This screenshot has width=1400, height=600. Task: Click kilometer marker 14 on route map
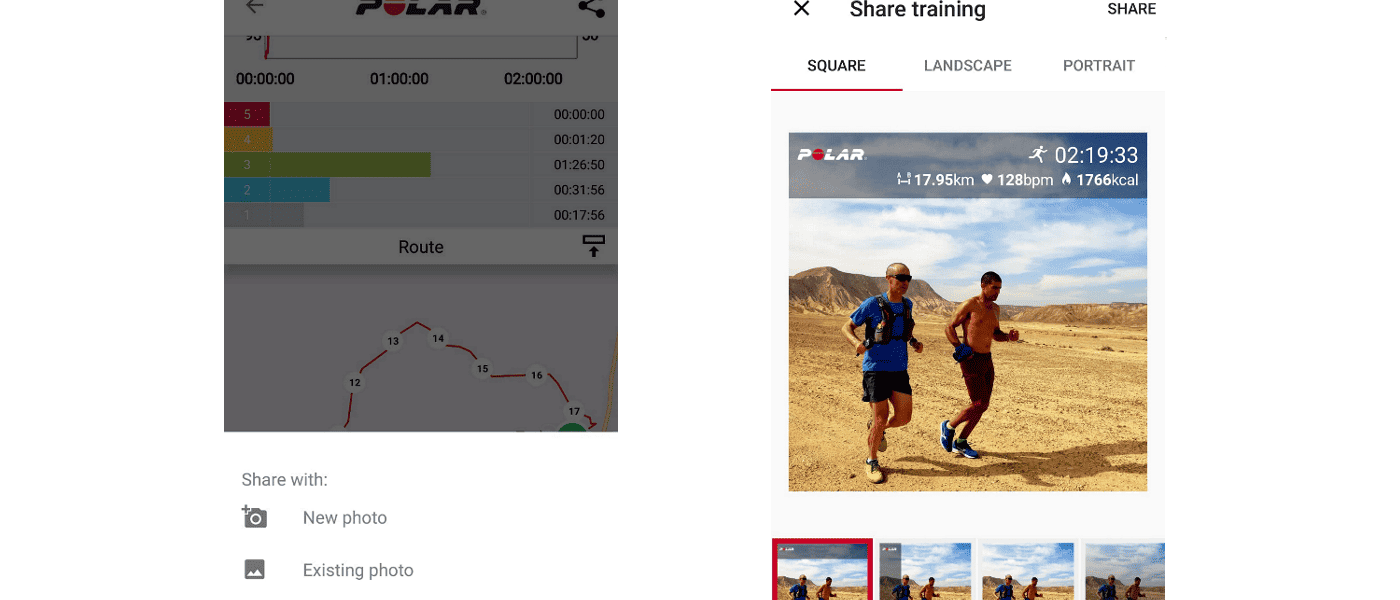pos(438,339)
